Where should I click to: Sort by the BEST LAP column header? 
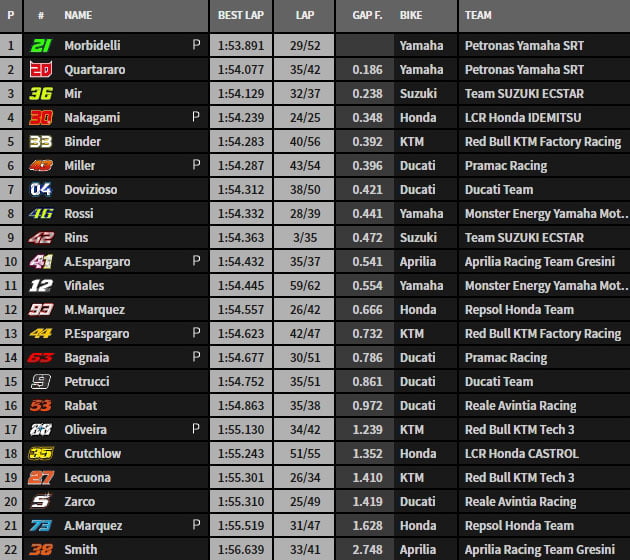(240, 16)
